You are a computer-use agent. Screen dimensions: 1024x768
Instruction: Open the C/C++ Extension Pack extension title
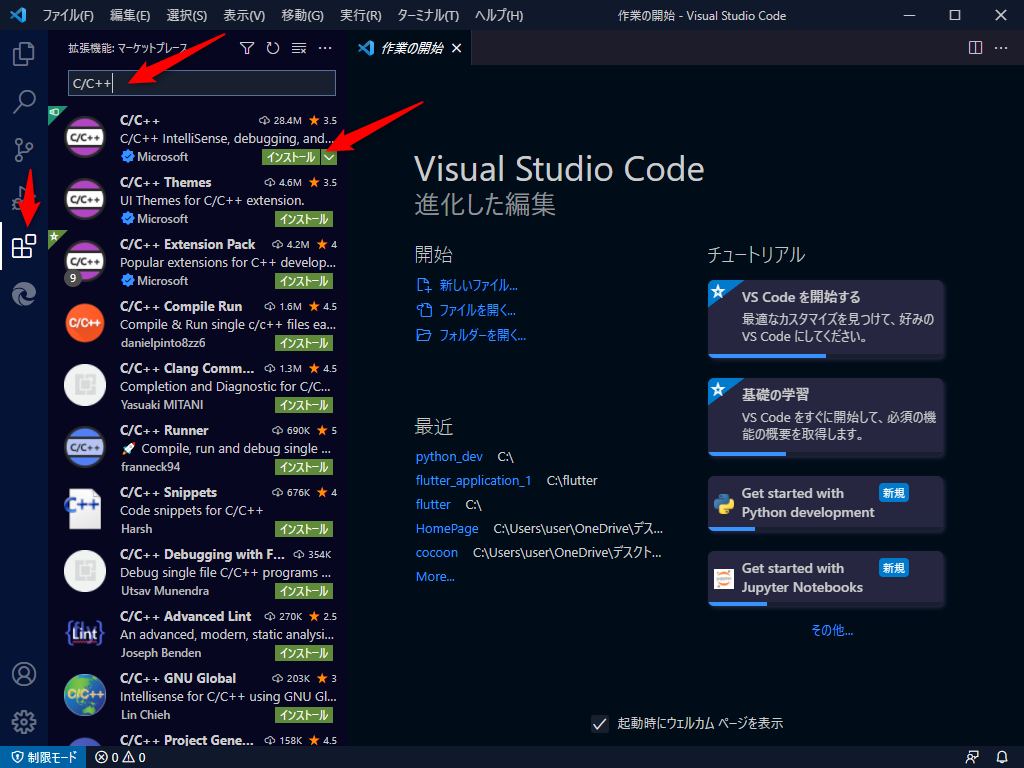tap(187, 244)
